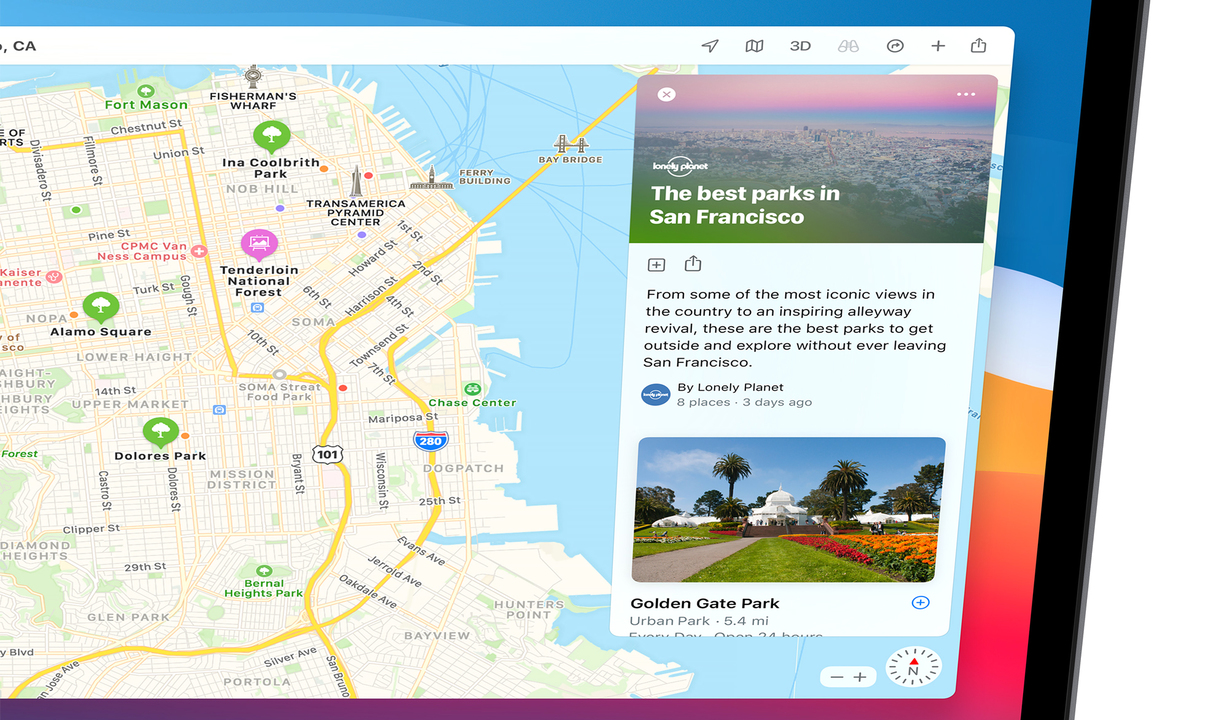Click Golden Gate Park title
Image resolution: width=1229 pixels, height=720 pixels.
click(x=705, y=603)
